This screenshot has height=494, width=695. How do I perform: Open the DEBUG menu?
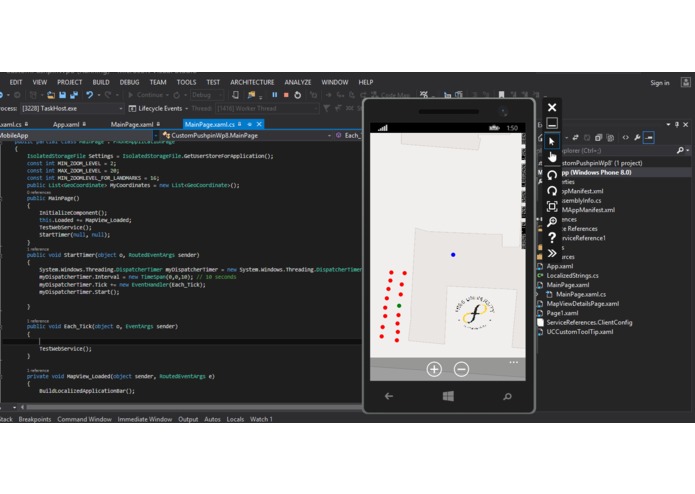point(129,82)
